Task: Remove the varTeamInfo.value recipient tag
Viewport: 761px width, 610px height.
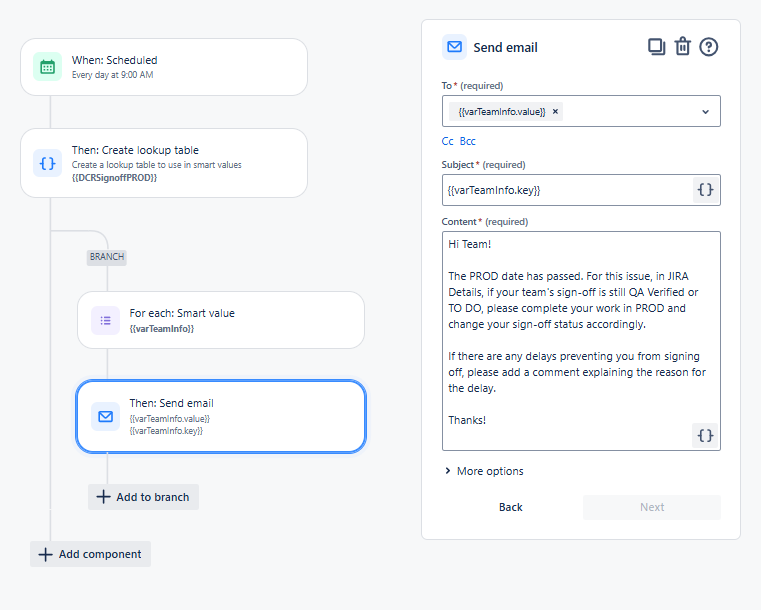Action: pos(555,112)
